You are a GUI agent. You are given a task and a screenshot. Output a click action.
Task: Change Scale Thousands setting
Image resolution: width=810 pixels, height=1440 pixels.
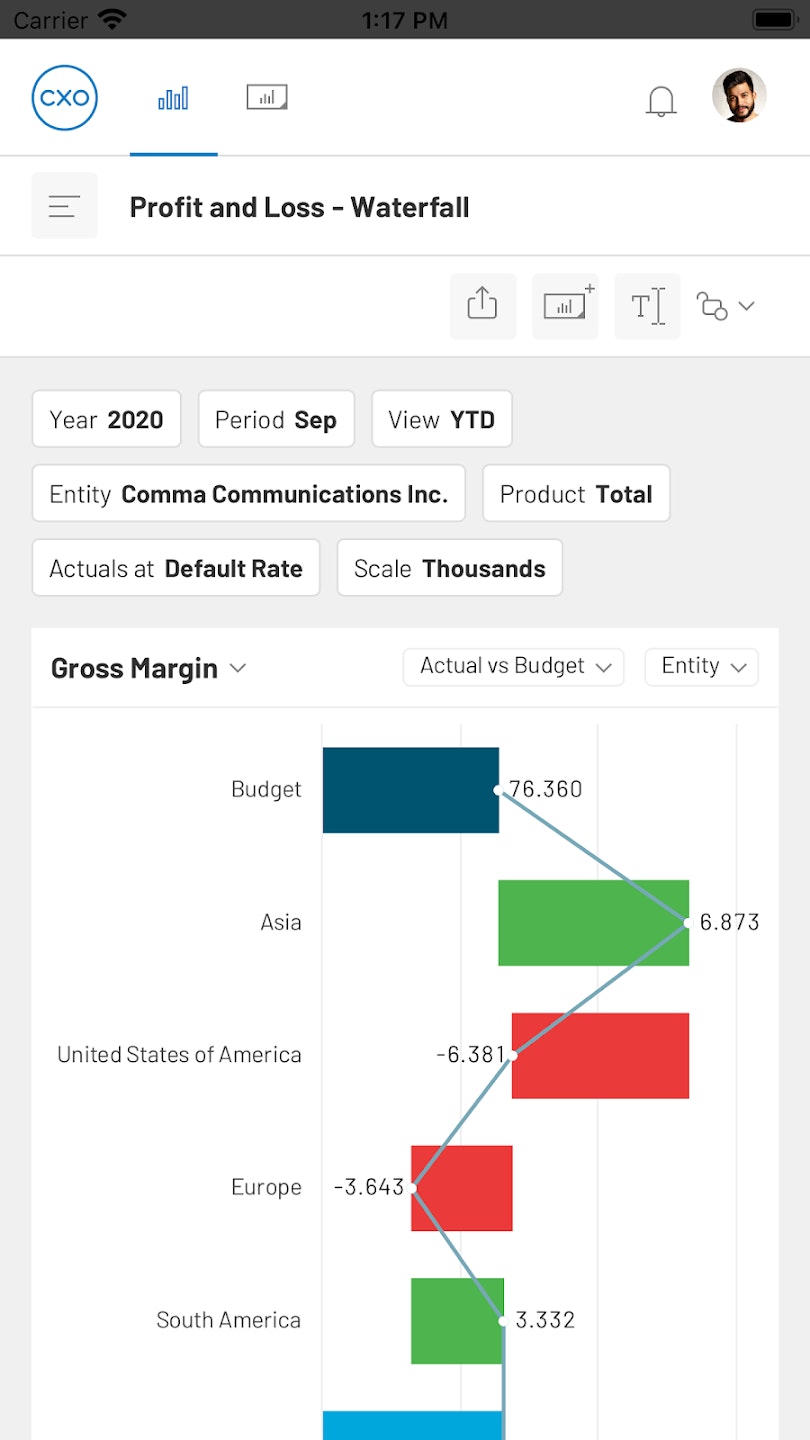tap(449, 568)
